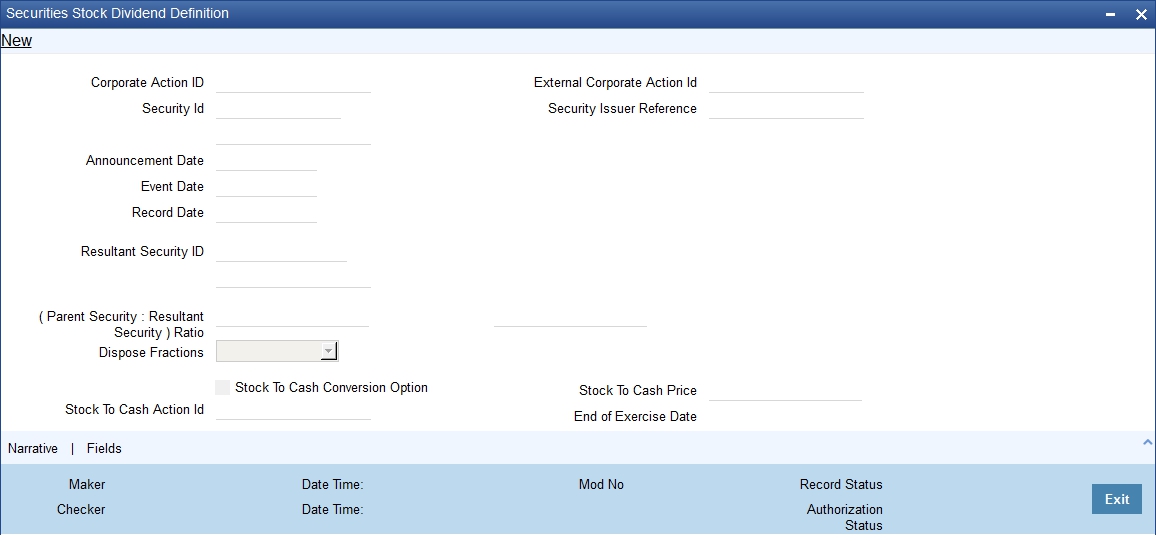Screen dimensions: 1156x541
Task: Open the Dispose Fractions dropdown
Action: point(329,352)
